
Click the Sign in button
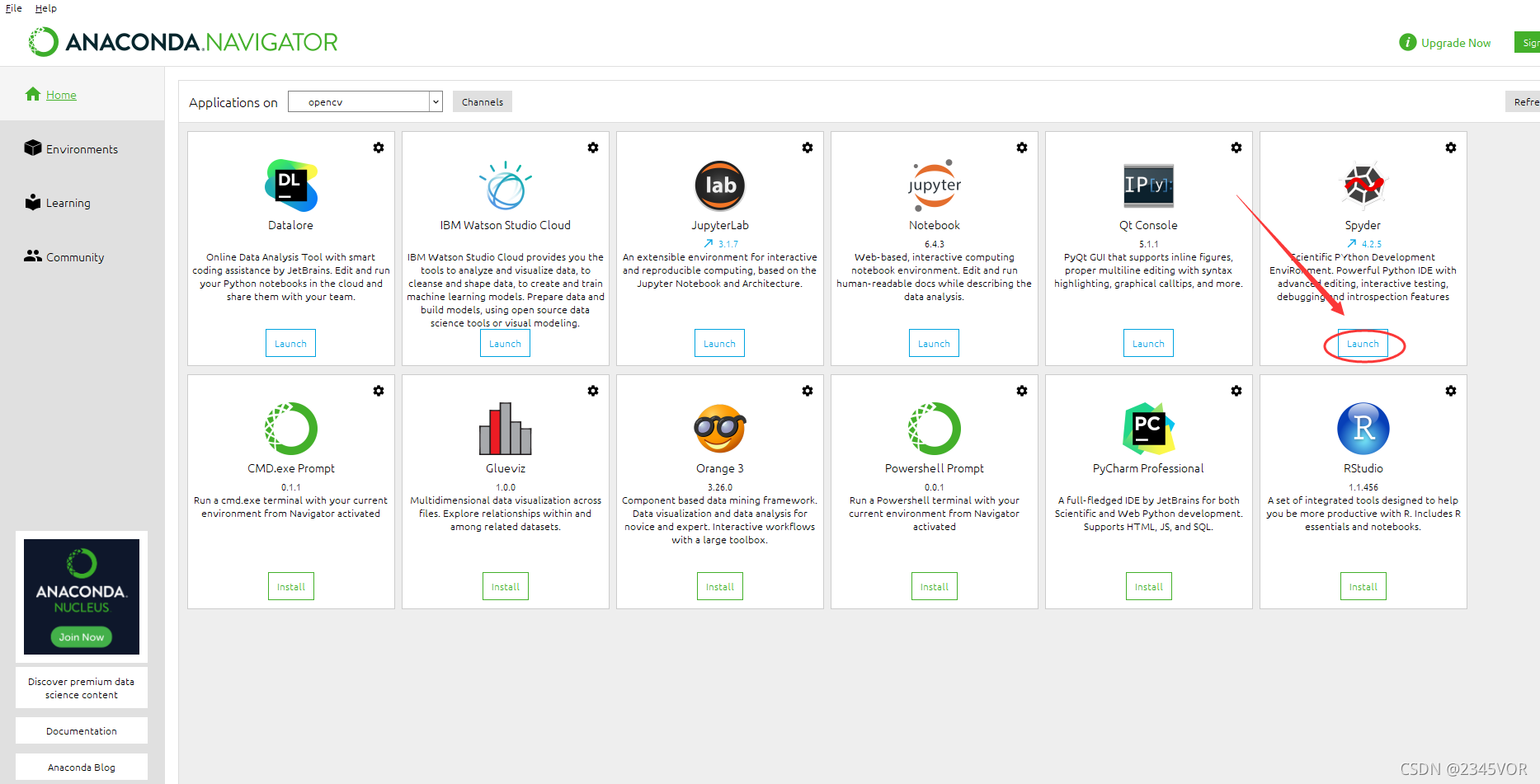pyautogui.click(x=1528, y=42)
